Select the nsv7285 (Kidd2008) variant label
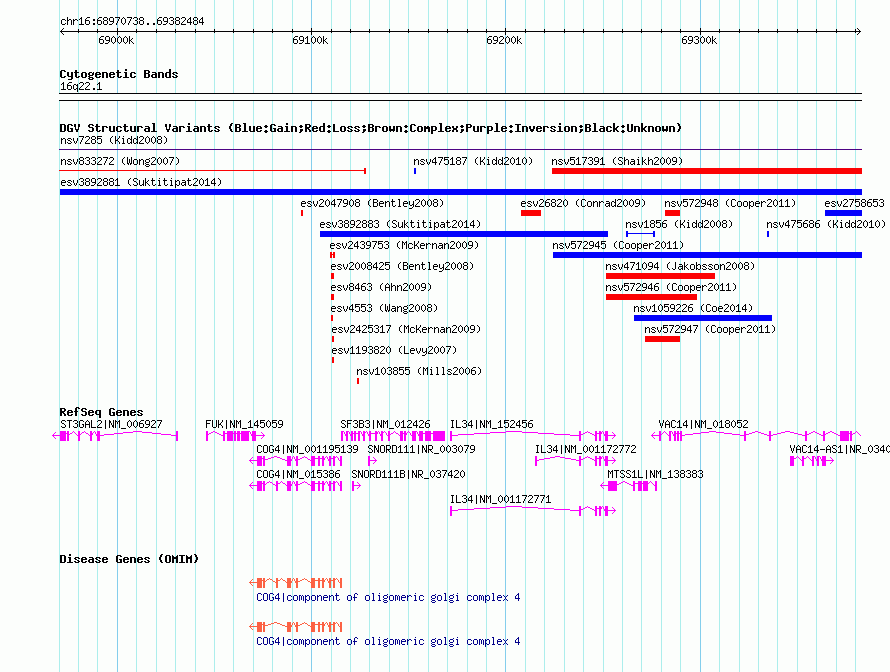The height and width of the screenshot is (672, 890). [114, 140]
